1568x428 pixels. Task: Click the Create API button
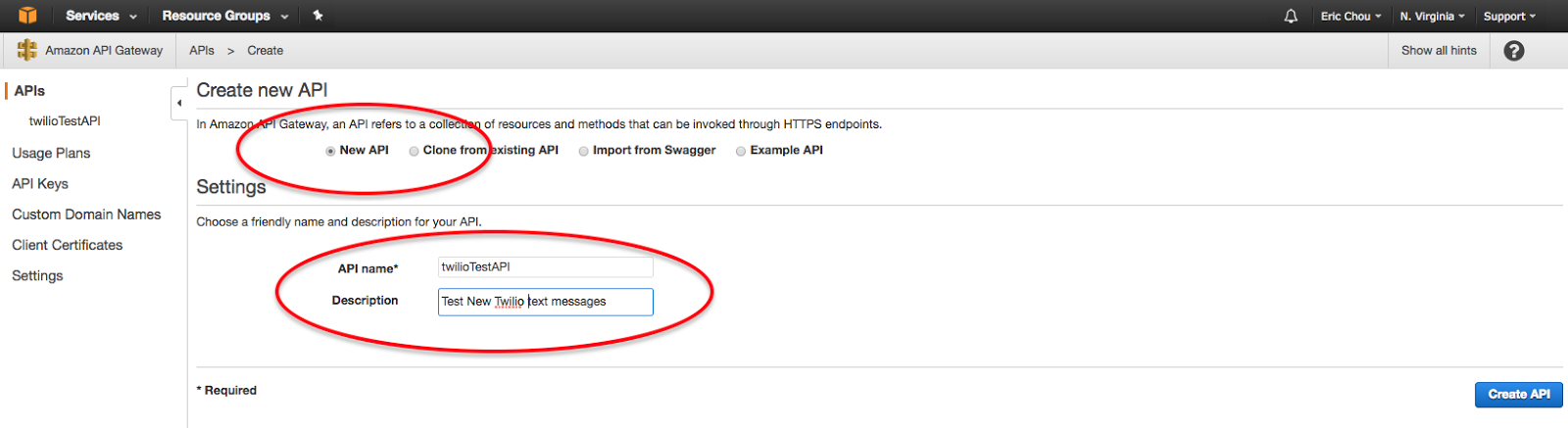pyautogui.click(x=1519, y=394)
